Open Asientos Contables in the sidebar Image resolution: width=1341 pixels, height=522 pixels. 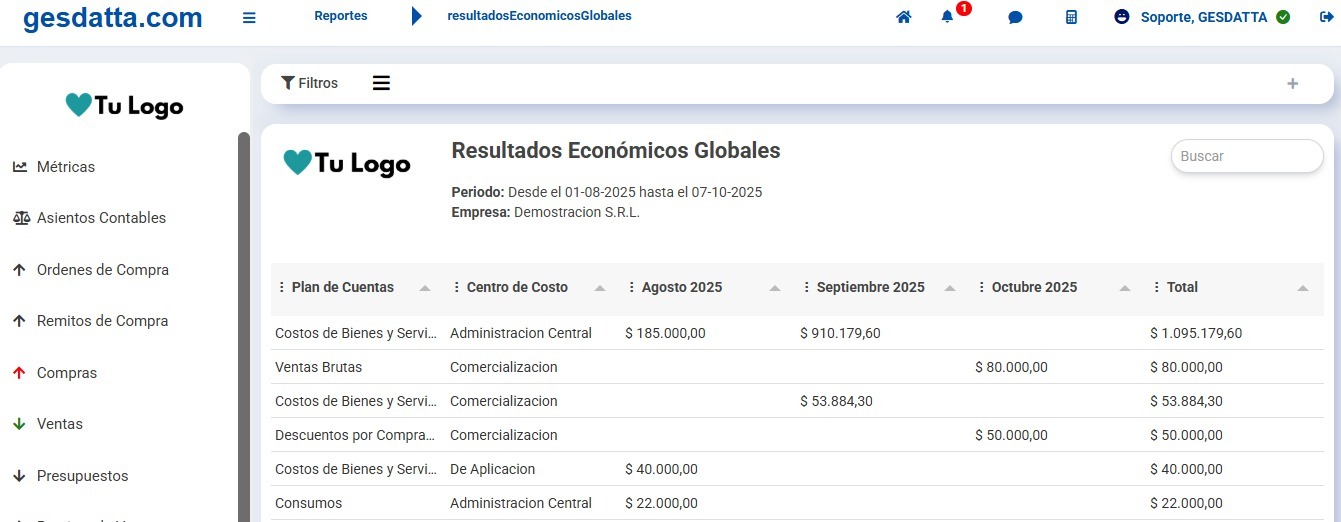(x=100, y=218)
